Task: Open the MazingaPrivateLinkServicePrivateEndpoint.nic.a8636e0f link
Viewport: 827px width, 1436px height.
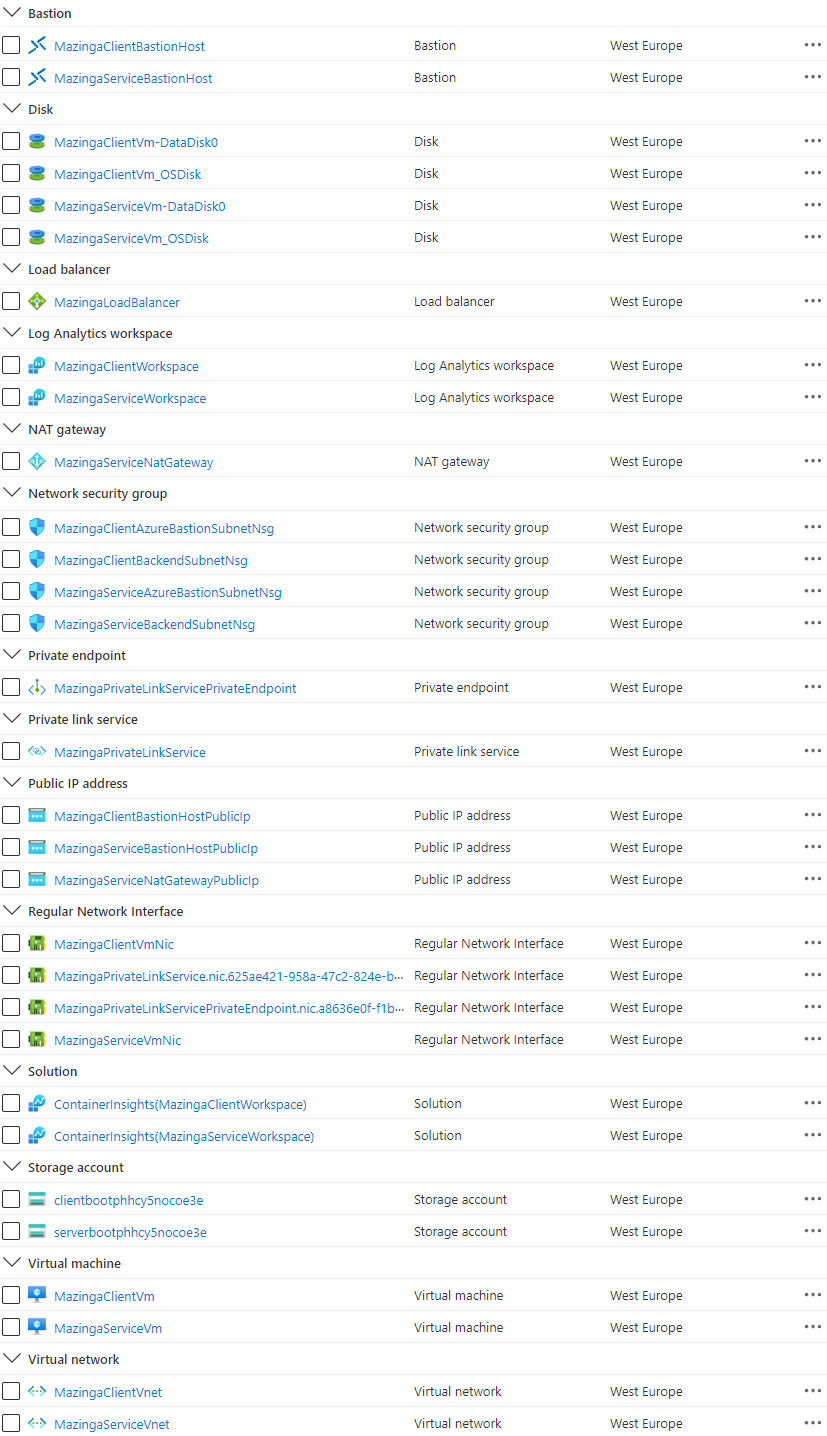Action: pyautogui.click(x=229, y=1008)
